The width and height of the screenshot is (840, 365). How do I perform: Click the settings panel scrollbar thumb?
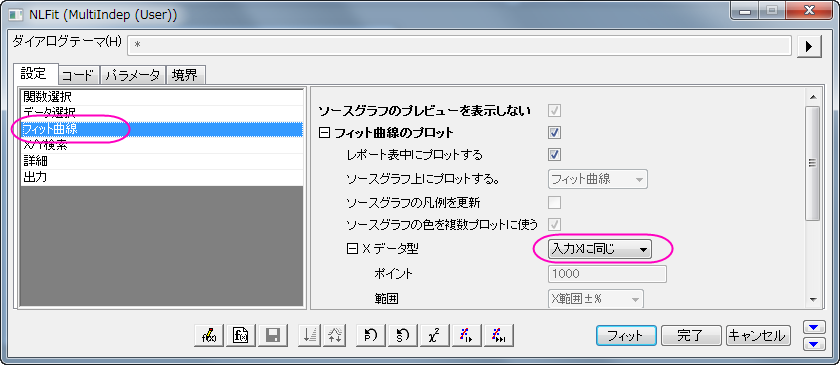[813, 163]
